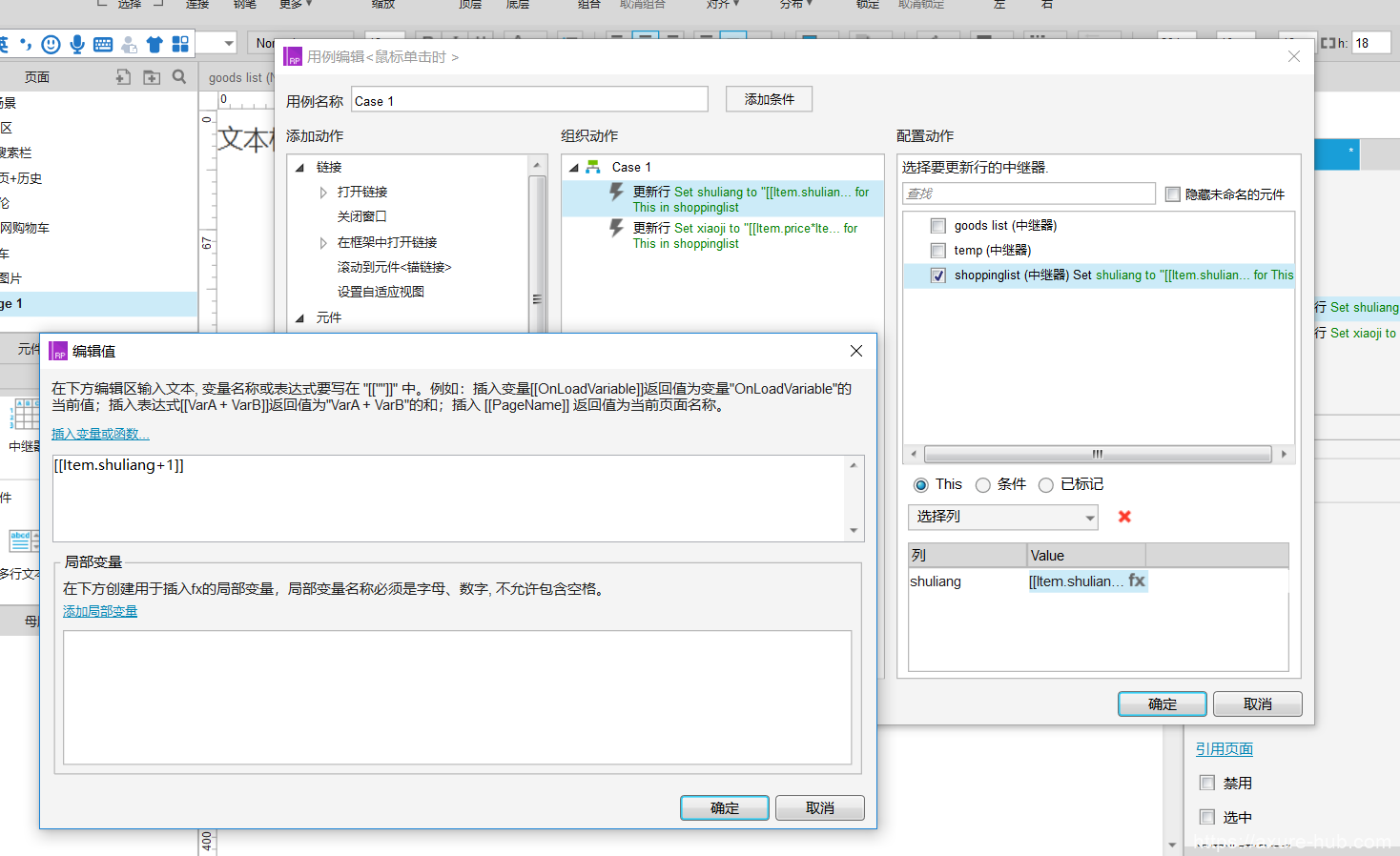Screen dimensions: 1400x856
Task: Click the horizontal scrollbar under repeater list
Action: (x=1098, y=454)
